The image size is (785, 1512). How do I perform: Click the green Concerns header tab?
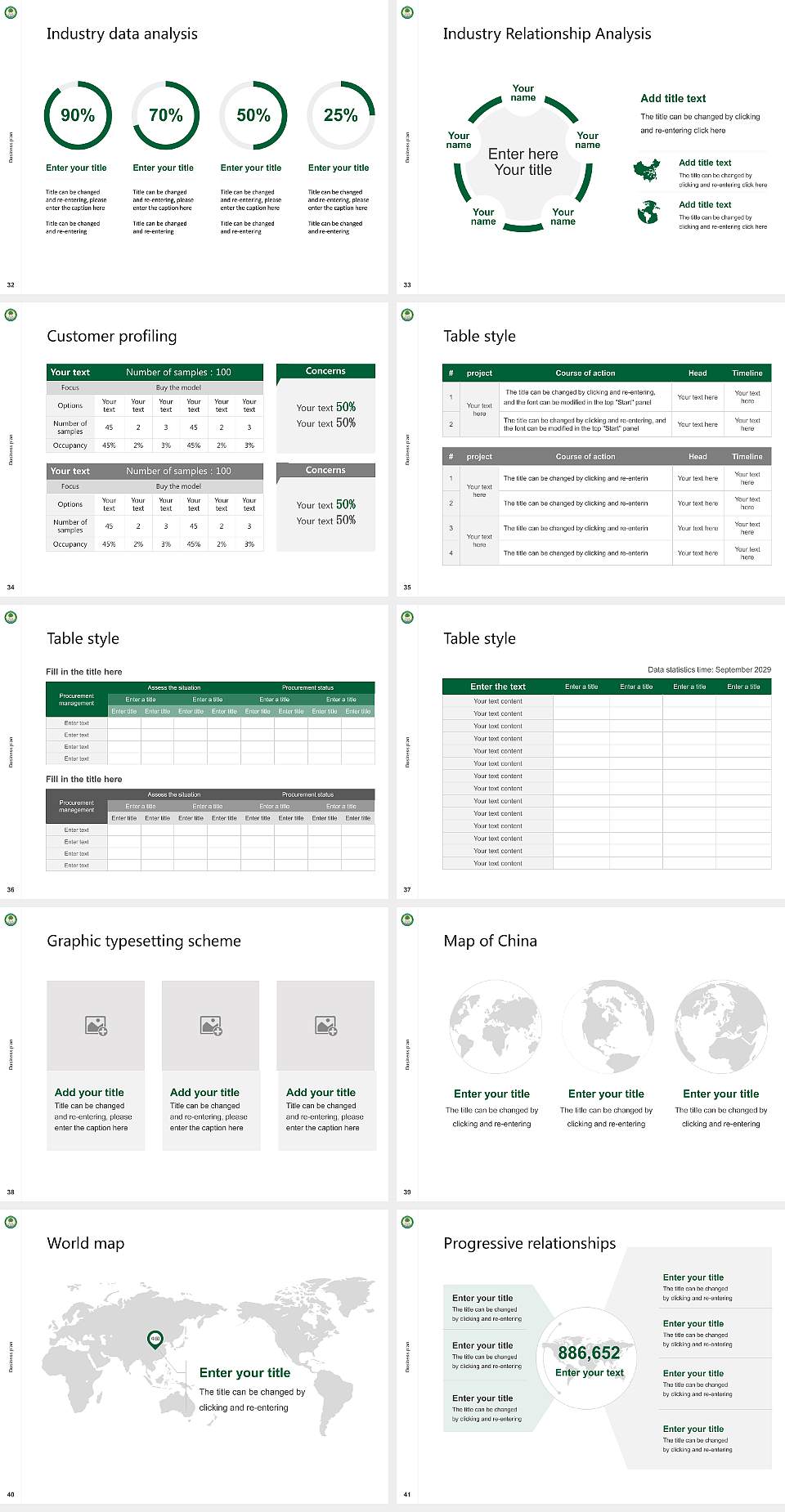pyautogui.click(x=325, y=371)
